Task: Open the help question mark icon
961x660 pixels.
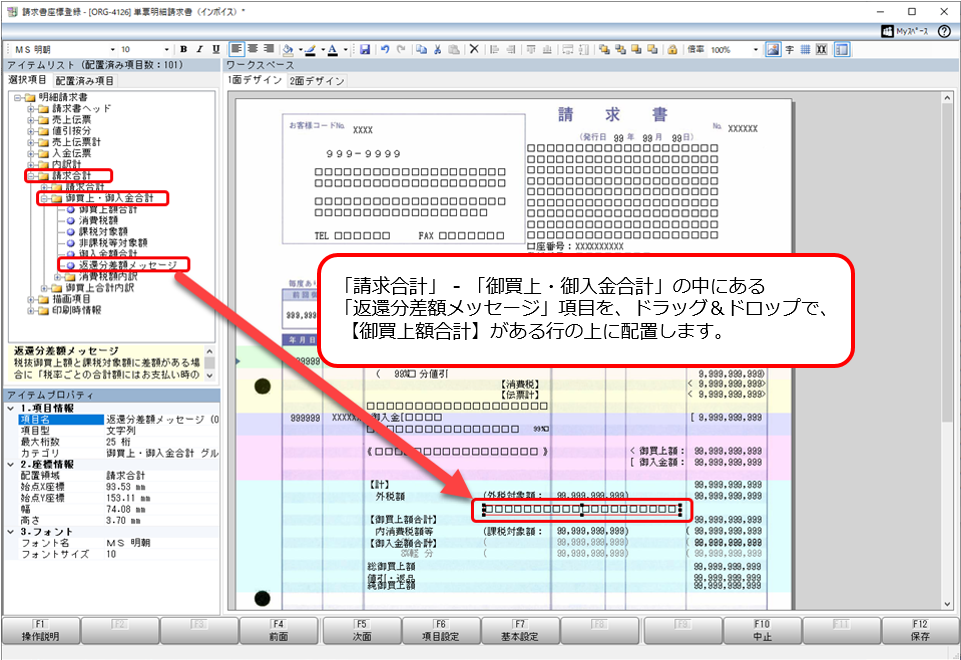Action: pyautogui.click(x=944, y=31)
